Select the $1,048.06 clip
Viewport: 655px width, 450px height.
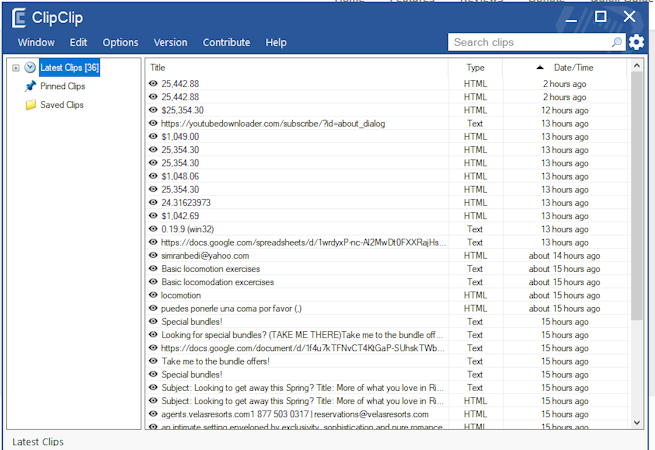tap(180, 176)
